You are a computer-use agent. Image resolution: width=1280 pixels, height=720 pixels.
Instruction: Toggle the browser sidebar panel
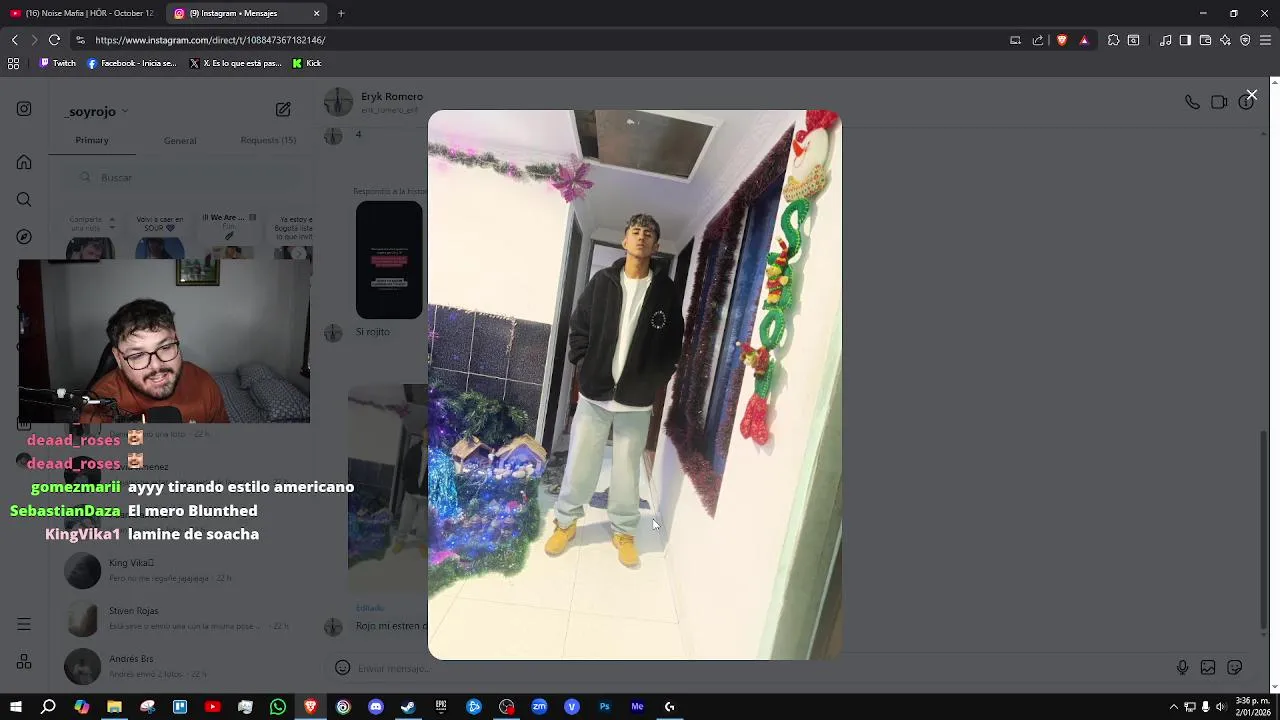1185,40
